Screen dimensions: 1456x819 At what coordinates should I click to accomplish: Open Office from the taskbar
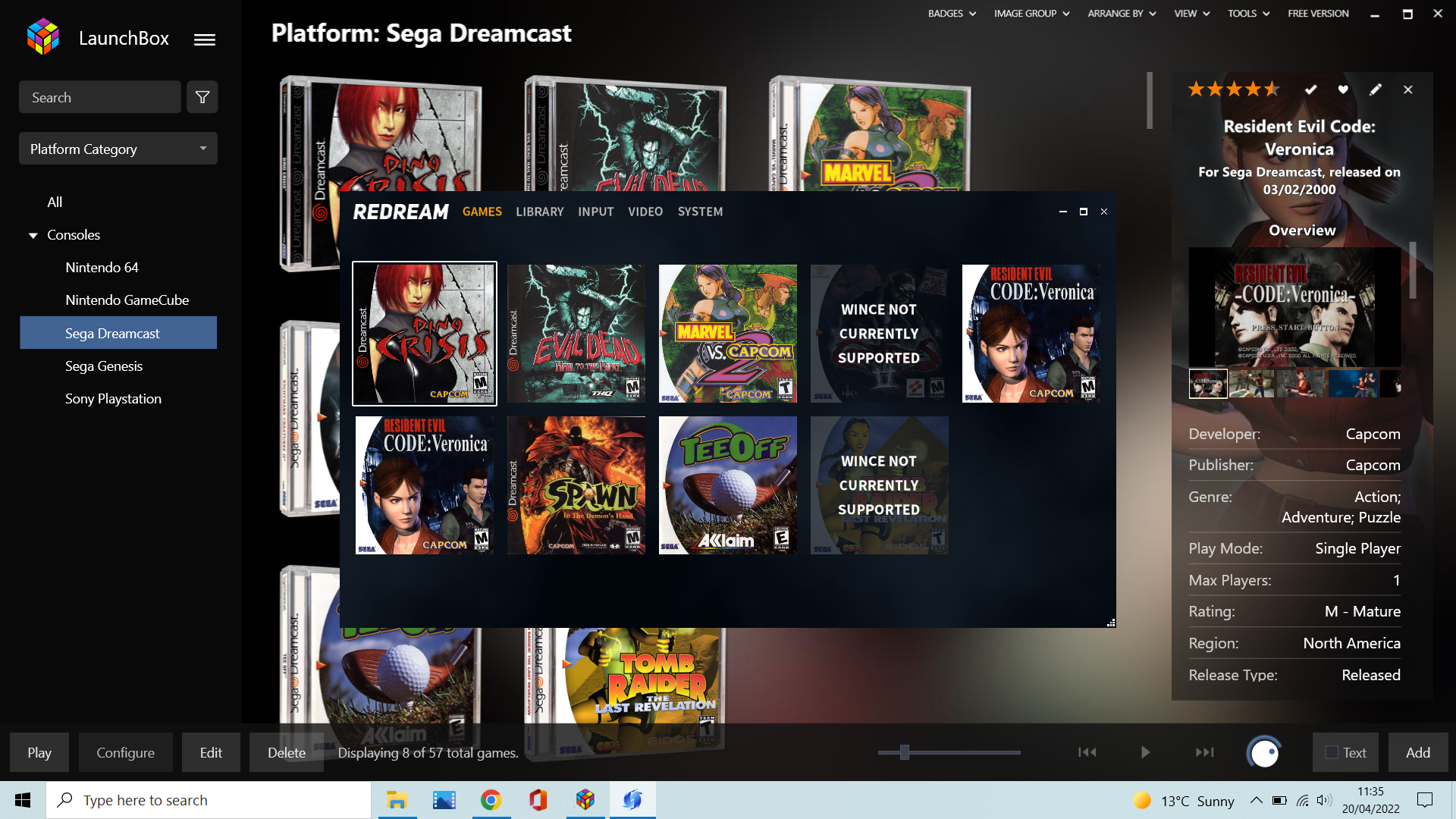[x=538, y=800]
